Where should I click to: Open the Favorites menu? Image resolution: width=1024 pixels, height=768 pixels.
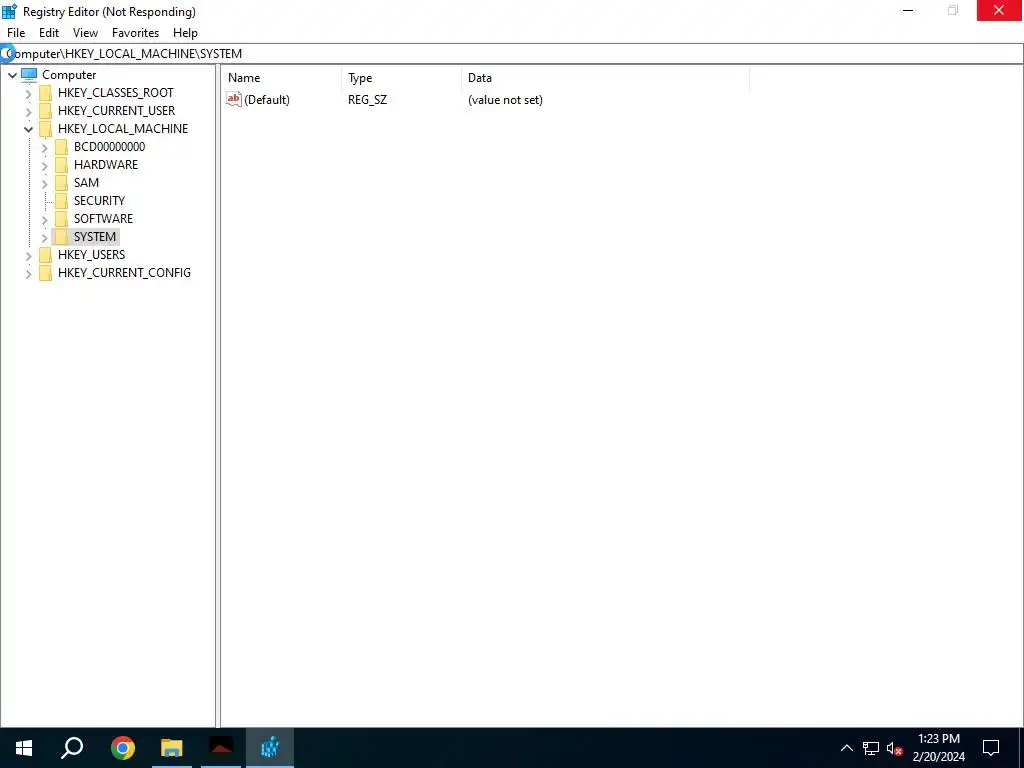click(x=135, y=33)
